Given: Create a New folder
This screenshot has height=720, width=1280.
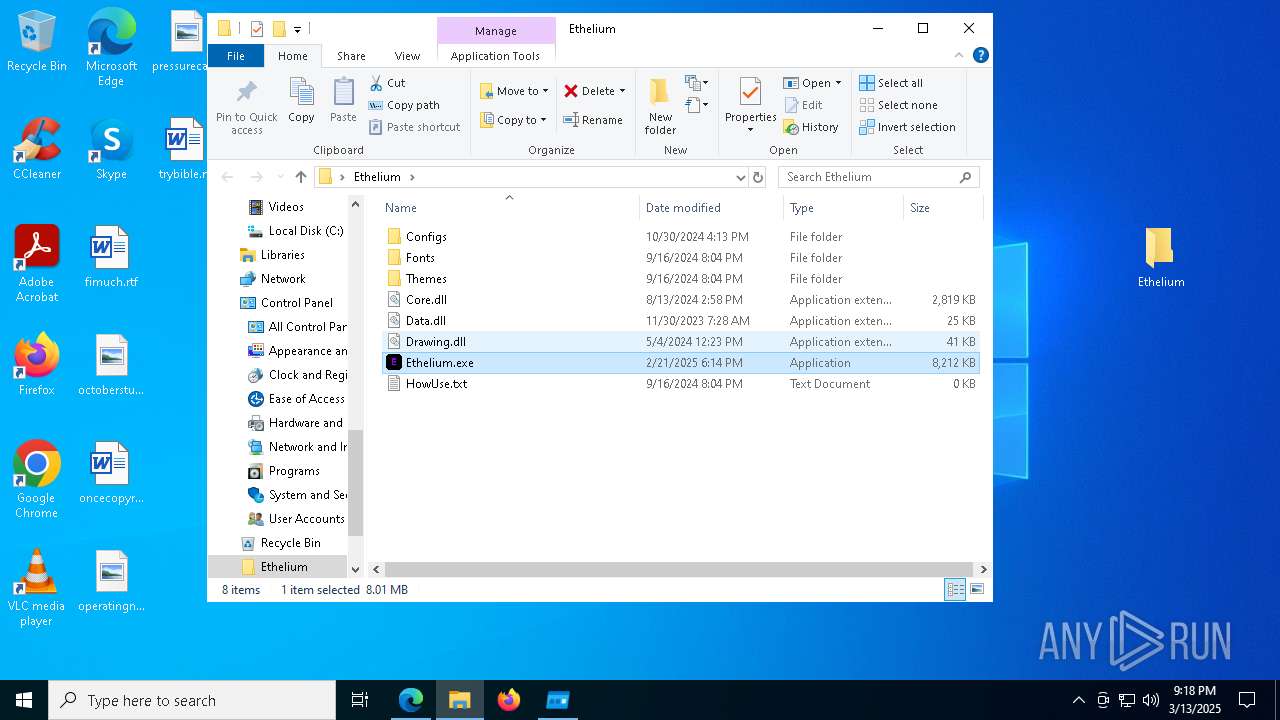Looking at the screenshot, I should click(660, 106).
